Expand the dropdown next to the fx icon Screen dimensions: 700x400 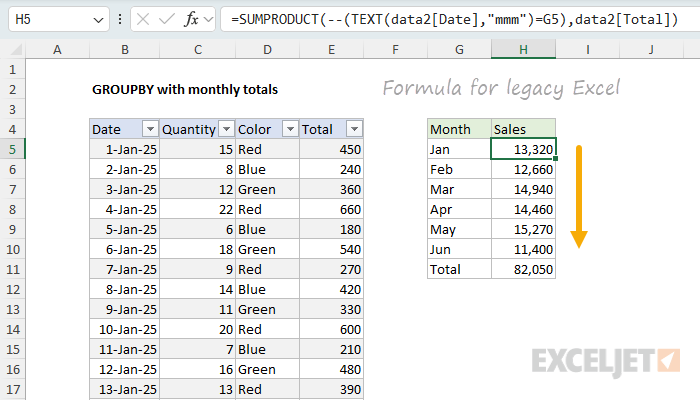pos(208,19)
